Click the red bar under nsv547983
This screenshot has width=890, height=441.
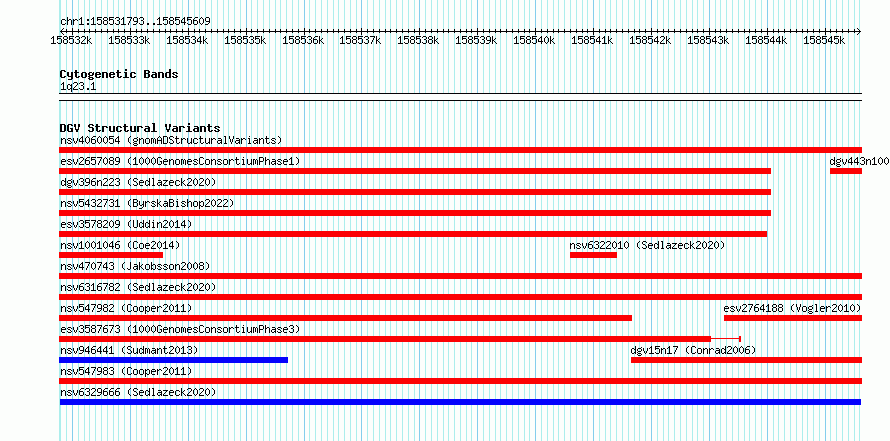point(460,381)
